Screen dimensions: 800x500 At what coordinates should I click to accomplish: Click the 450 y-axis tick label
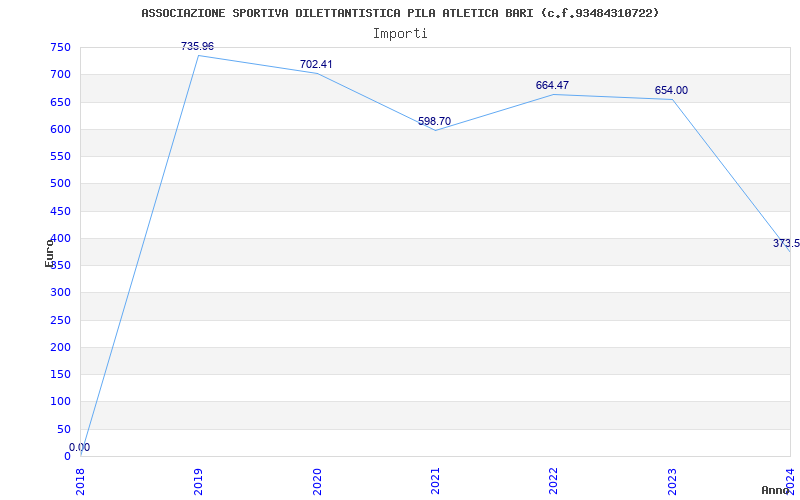[x=60, y=211]
